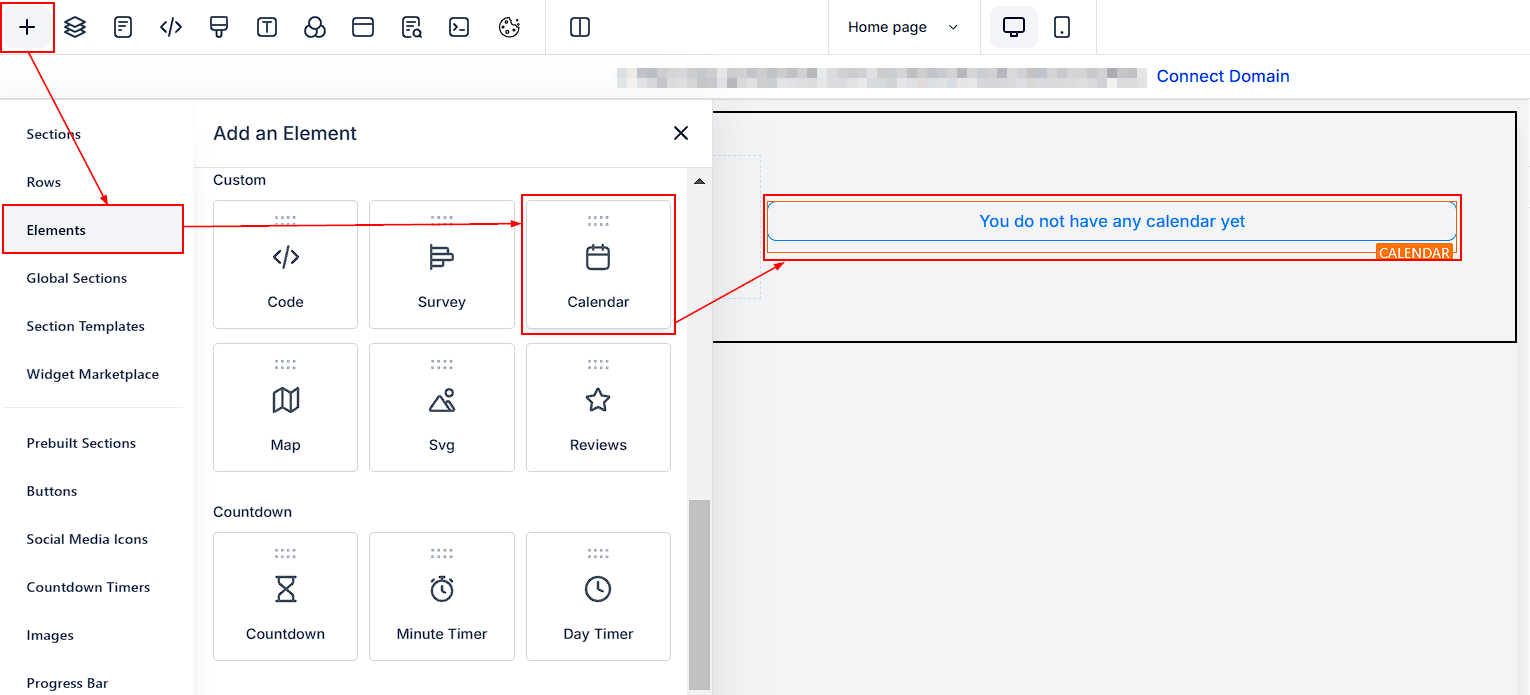Screen dimensions: 1530x695
Task: Open the typography settings icon
Action: point(267,27)
